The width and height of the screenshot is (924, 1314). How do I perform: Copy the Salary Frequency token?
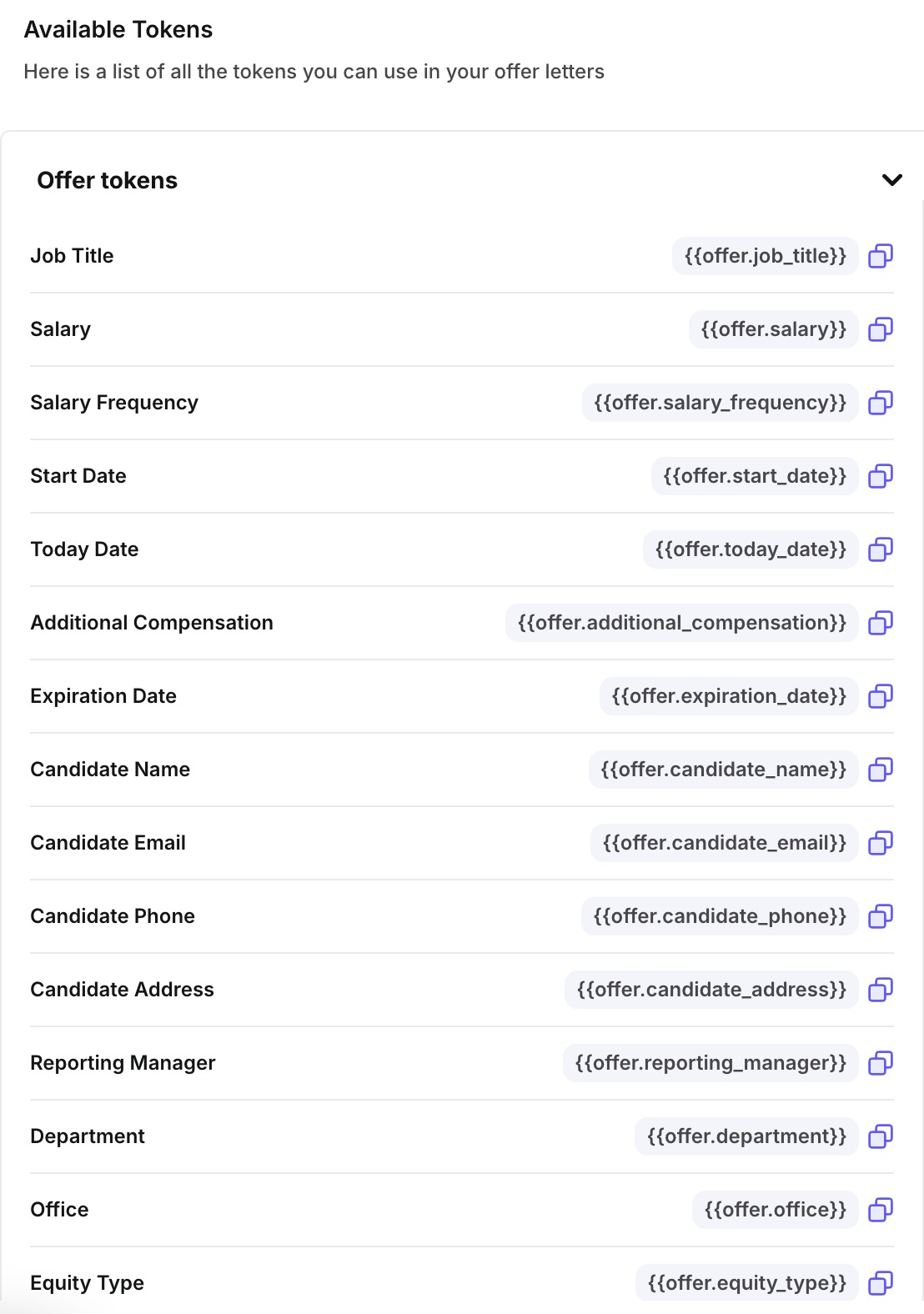click(881, 403)
